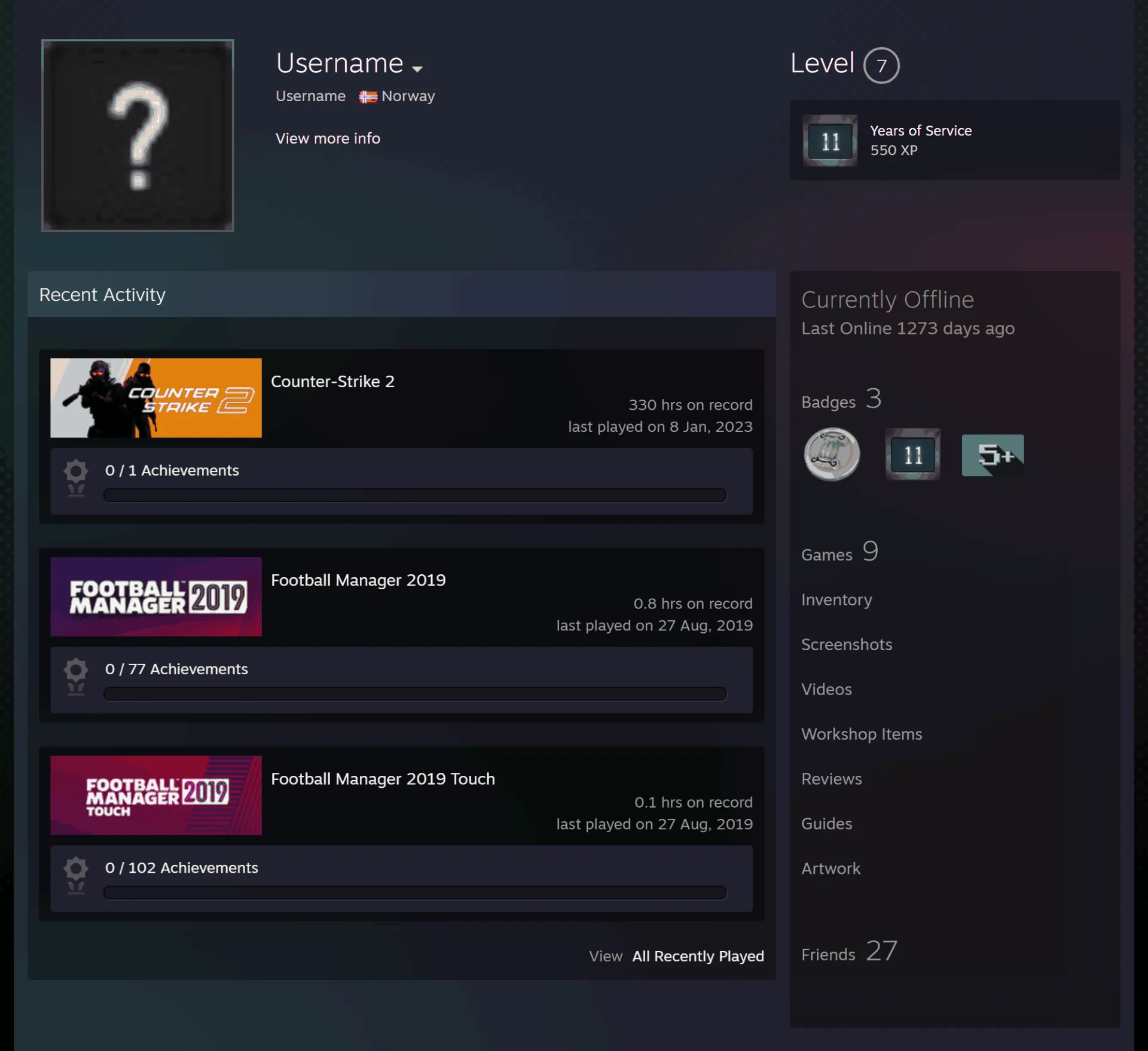The height and width of the screenshot is (1051, 1148).
Task: Open the Football Manager 2019 title link
Action: pos(358,580)
